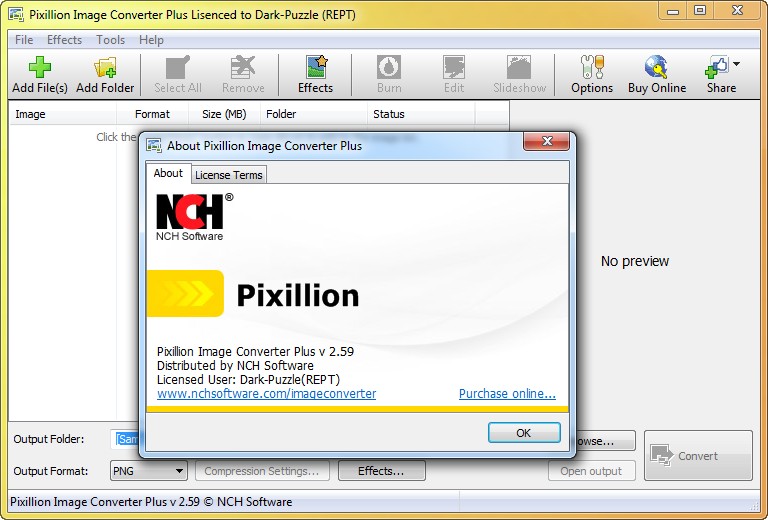Switch to the License Terms tab
Screen dimensions: 768x520
229,175
